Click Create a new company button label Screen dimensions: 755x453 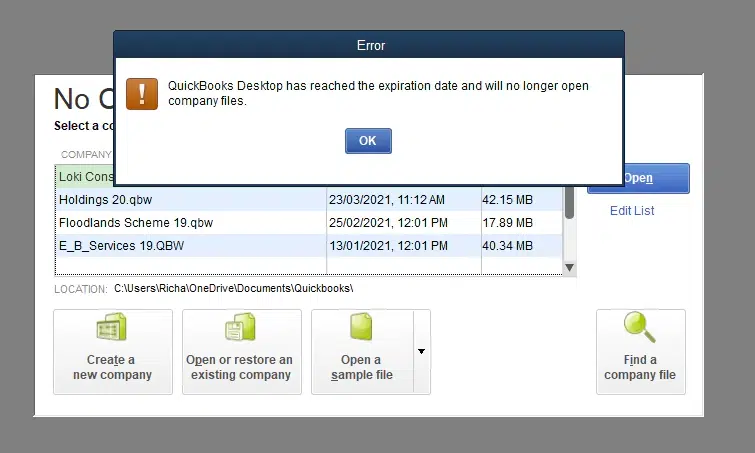pos(112,367)
